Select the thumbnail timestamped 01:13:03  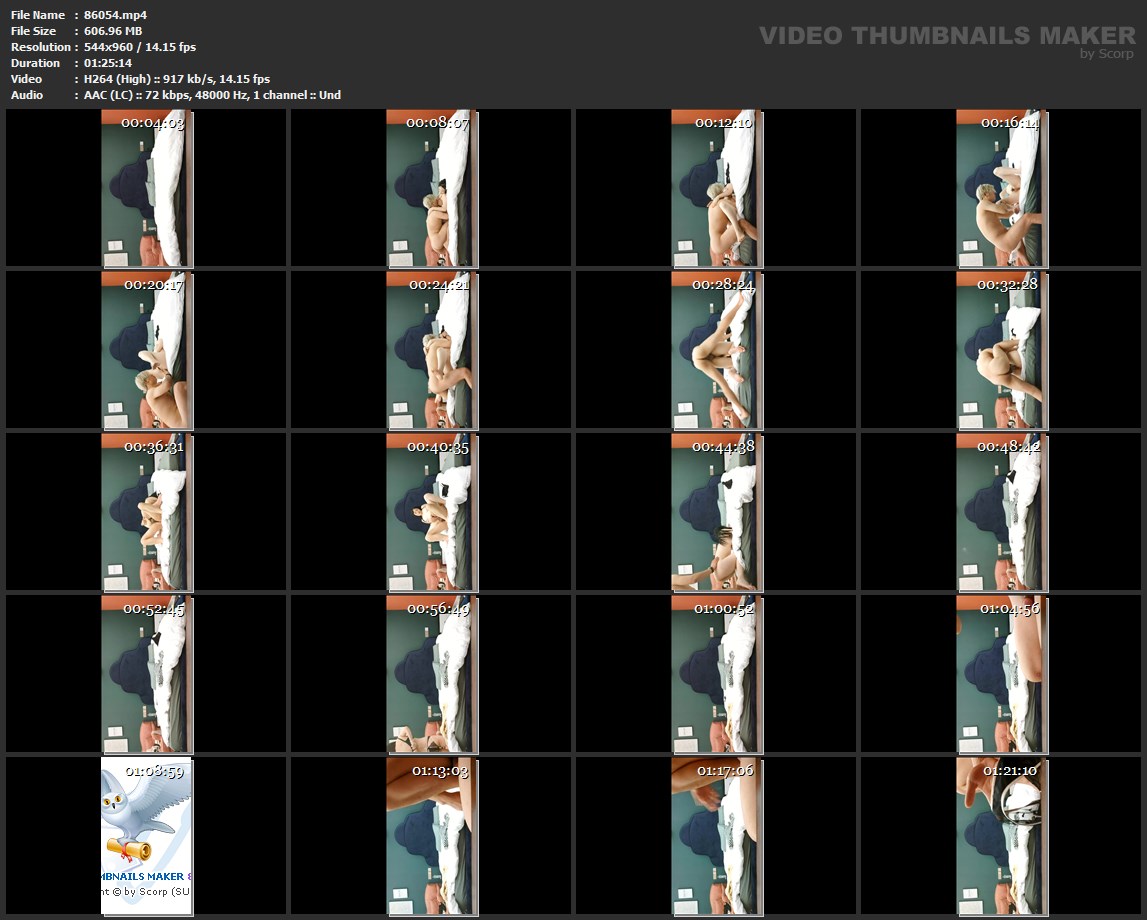pyautogui.click(x=431, y=836)
